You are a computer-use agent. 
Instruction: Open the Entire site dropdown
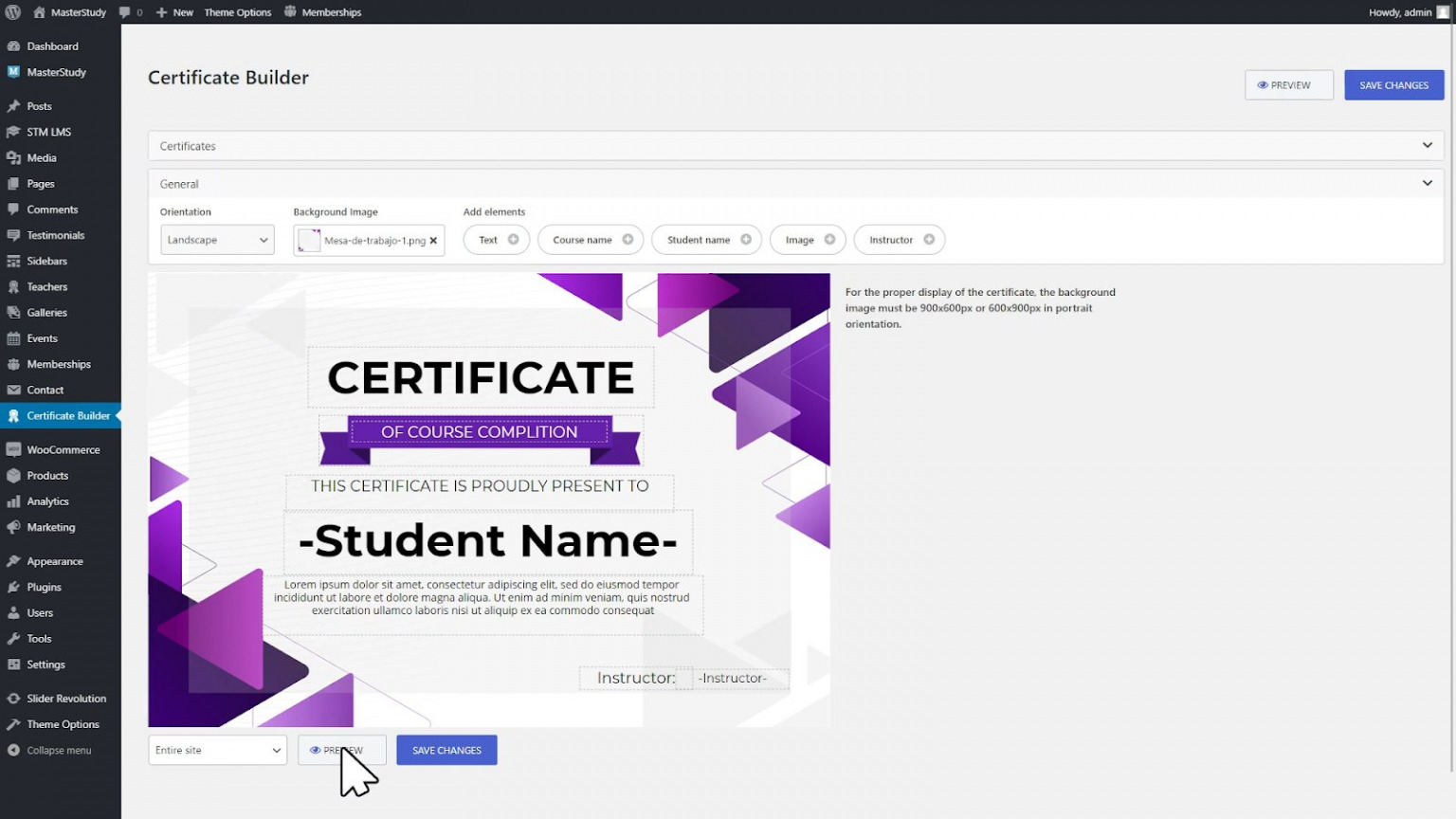pos(217,750)
